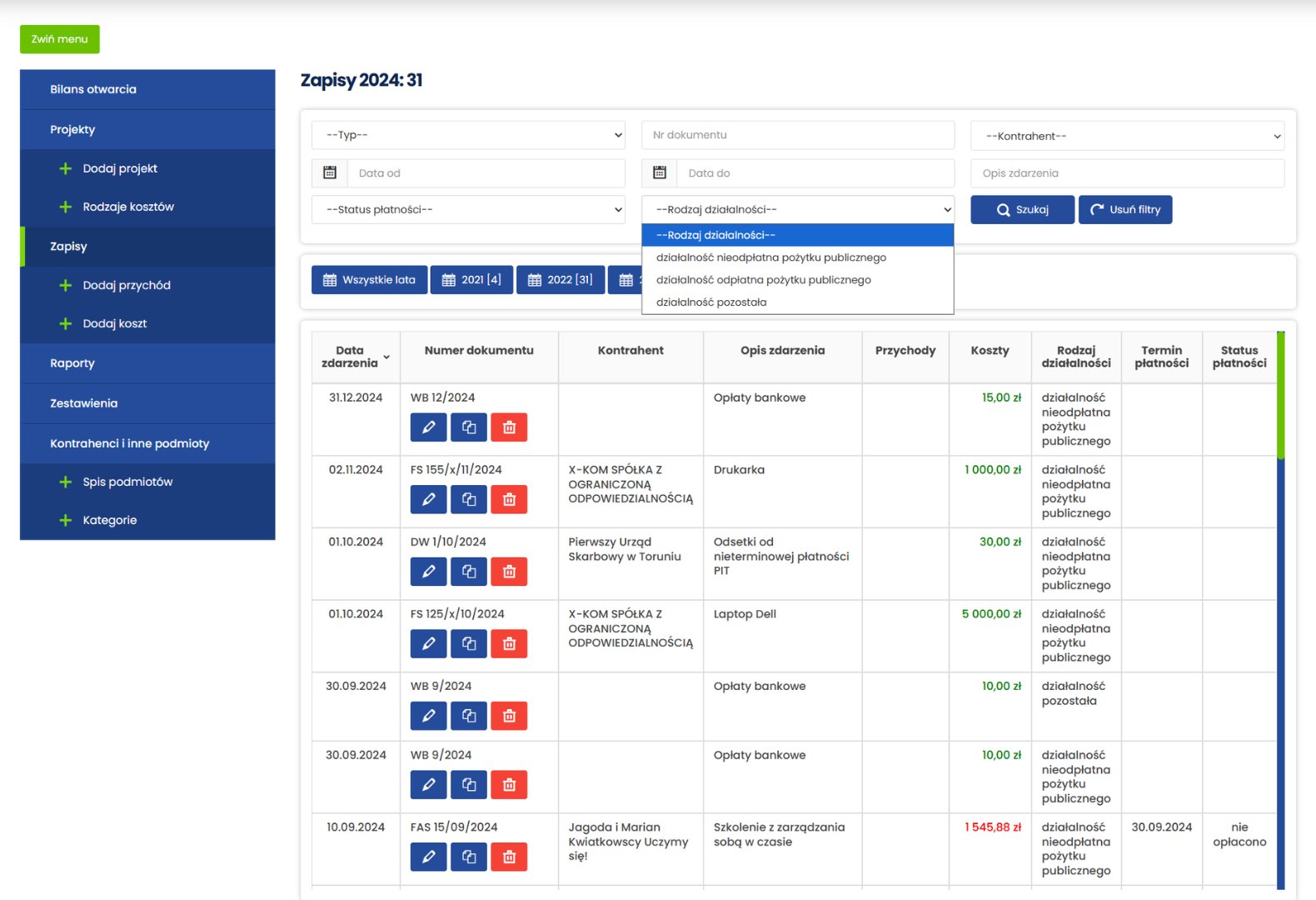Screen dimensions: 1316x900
Task: Edit the FS 125/x/10/2024 Laptop Dell entry
Action: (x=428, y=643)
